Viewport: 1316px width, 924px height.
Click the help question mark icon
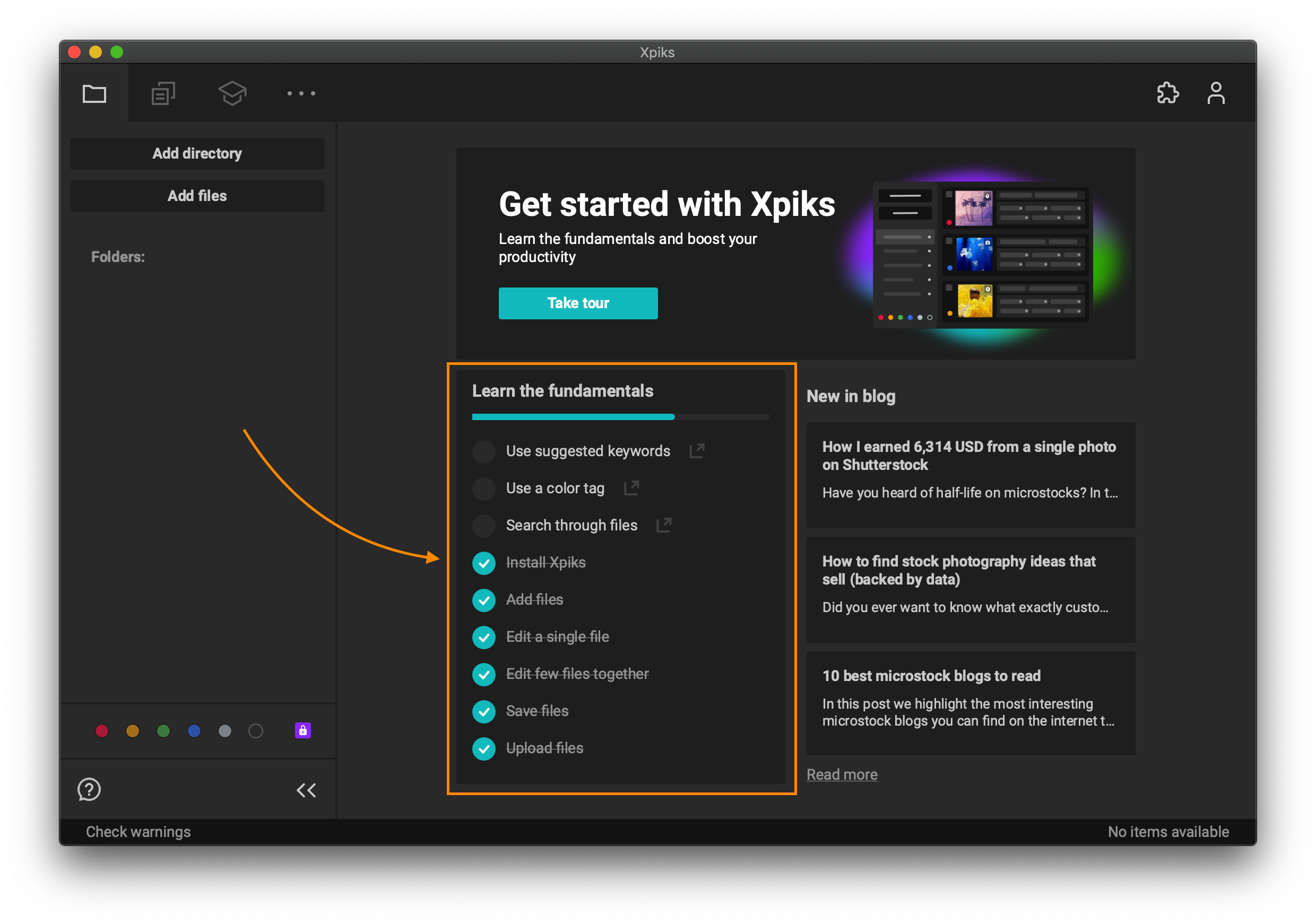[x=89, y=789]
